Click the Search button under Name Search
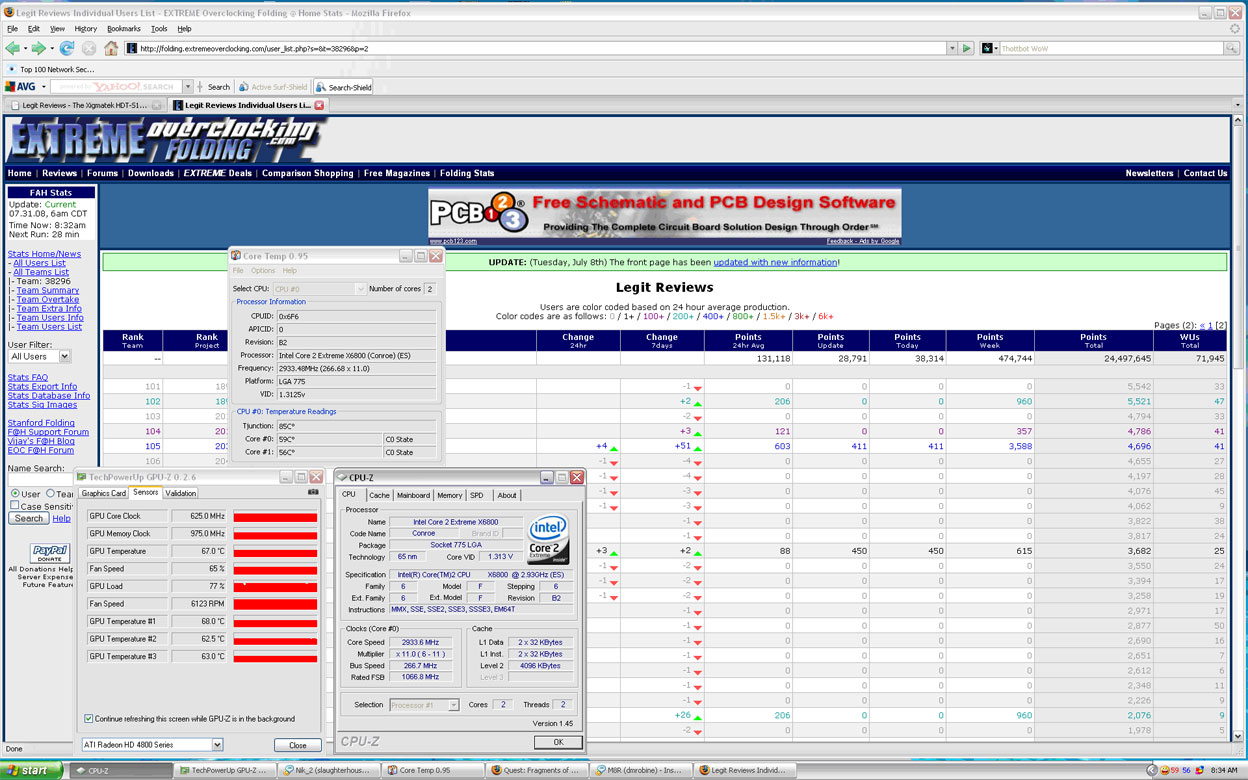Image resolution: width=1248 pixels, height=780 pixels. [28, 518]
